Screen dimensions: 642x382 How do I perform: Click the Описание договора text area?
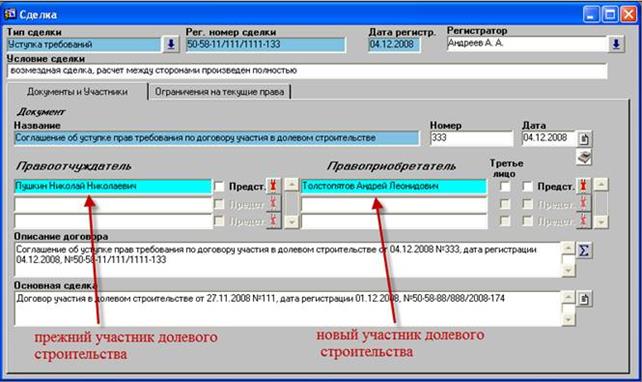pos(287,260)
